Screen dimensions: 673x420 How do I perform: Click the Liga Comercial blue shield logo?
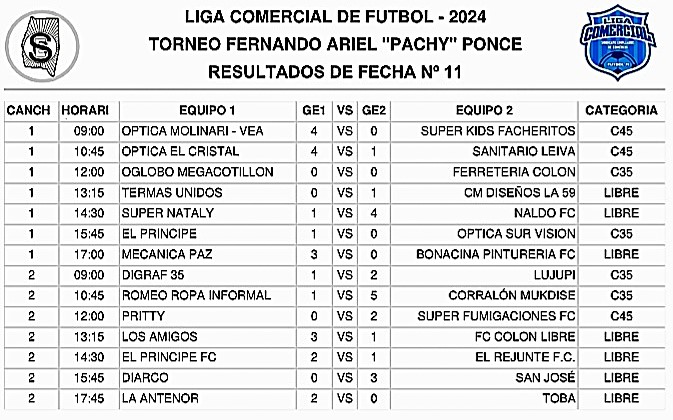(x=618, y=42)
